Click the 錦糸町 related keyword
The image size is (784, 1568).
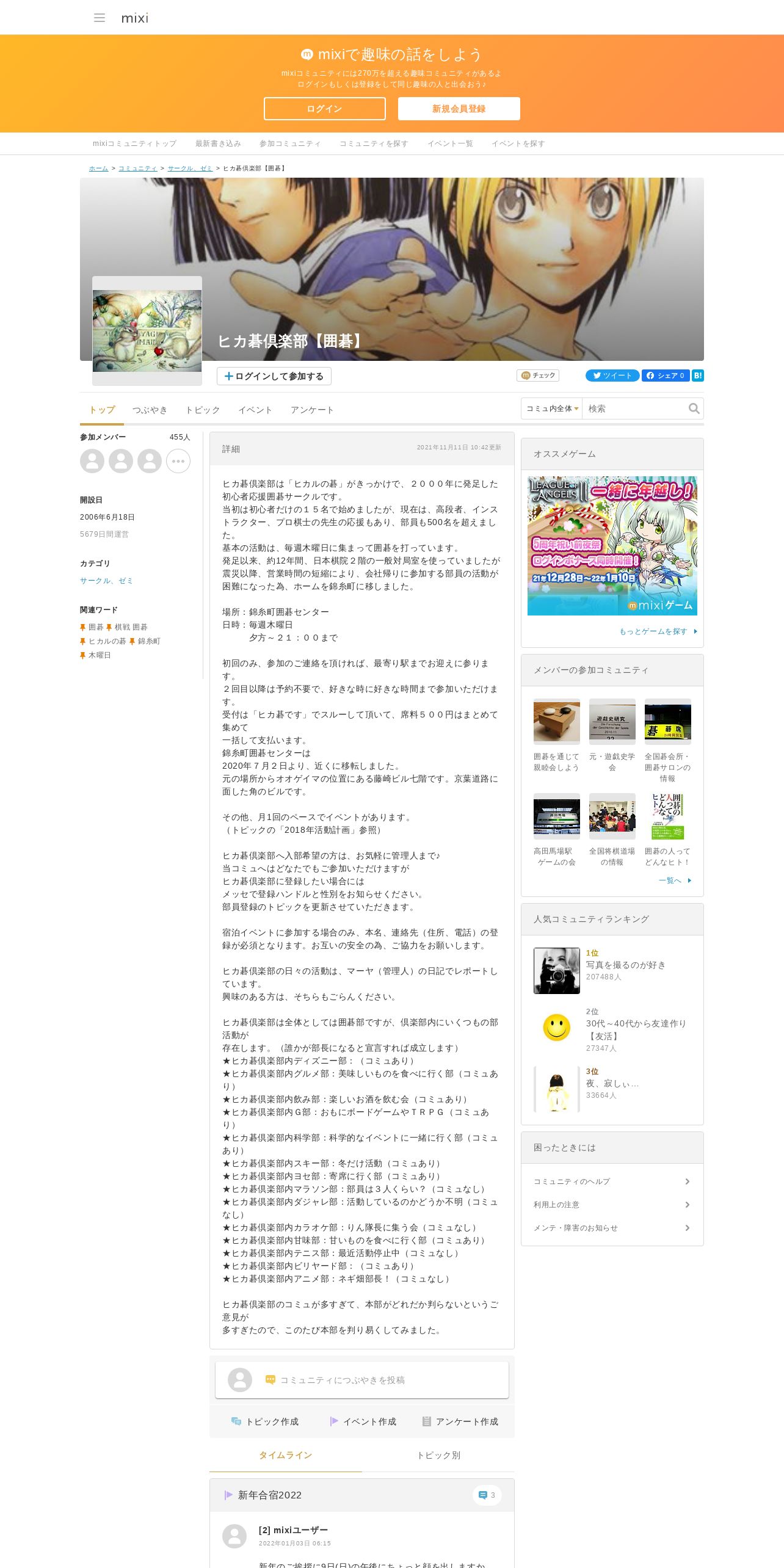pyautogui.click(x=149, y=641)
